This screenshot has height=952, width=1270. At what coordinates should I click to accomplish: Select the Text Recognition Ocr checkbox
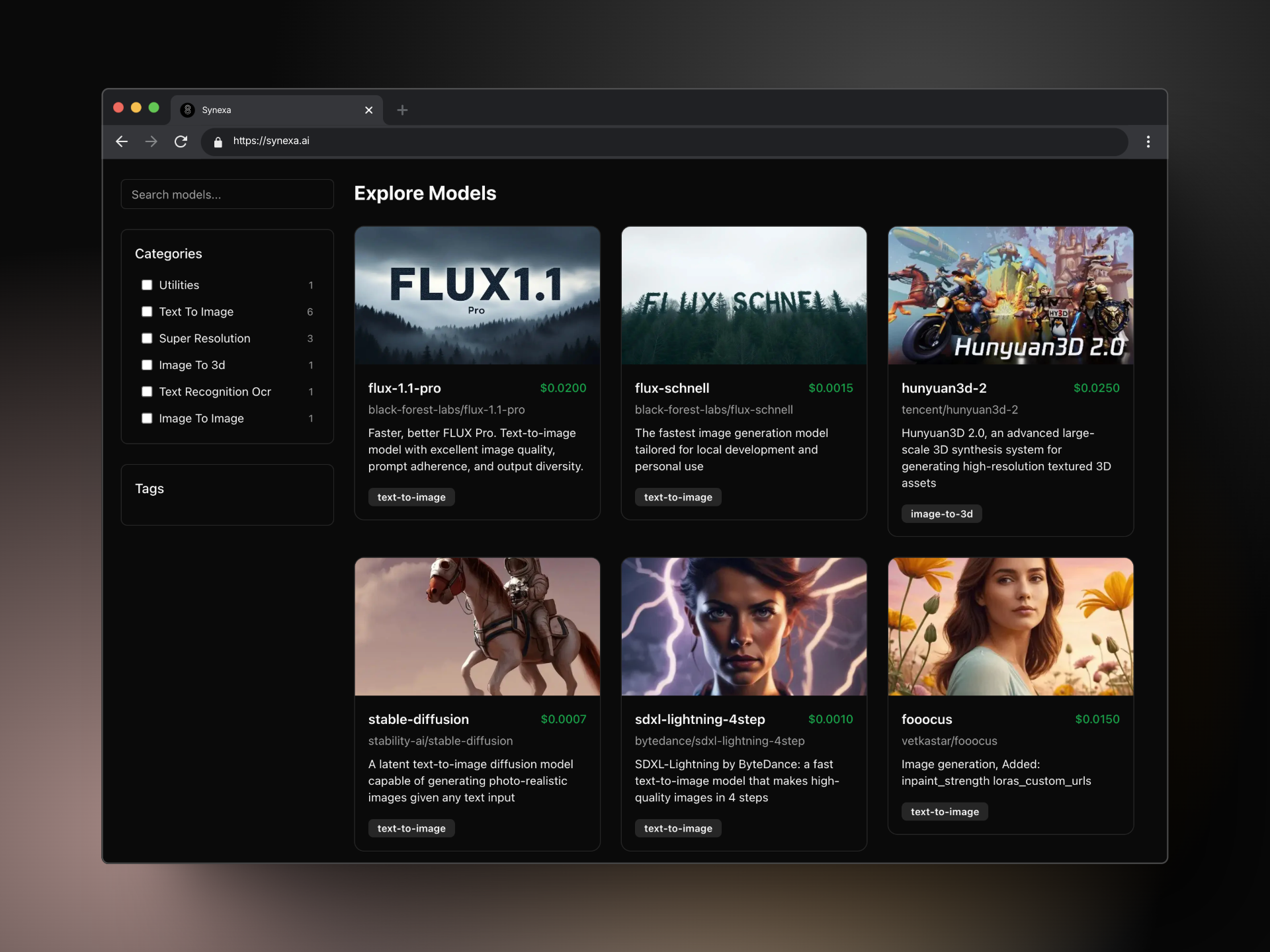pyautogui.click(x=147, y=391)
